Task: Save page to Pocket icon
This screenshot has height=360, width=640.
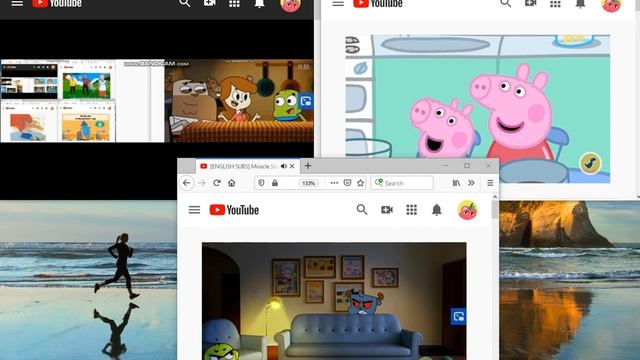Action: pyautogui.click(x=347, y=183)
